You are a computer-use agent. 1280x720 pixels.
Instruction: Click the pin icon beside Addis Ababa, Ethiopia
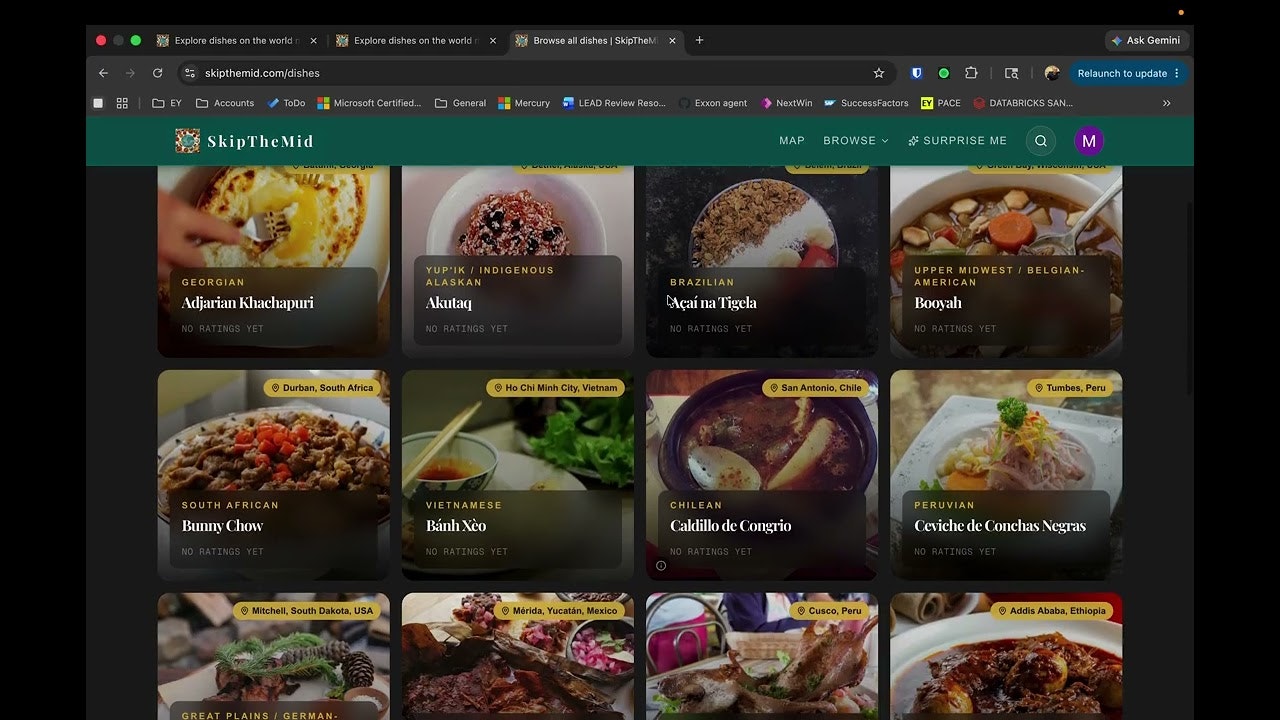tap(1002, 611)
